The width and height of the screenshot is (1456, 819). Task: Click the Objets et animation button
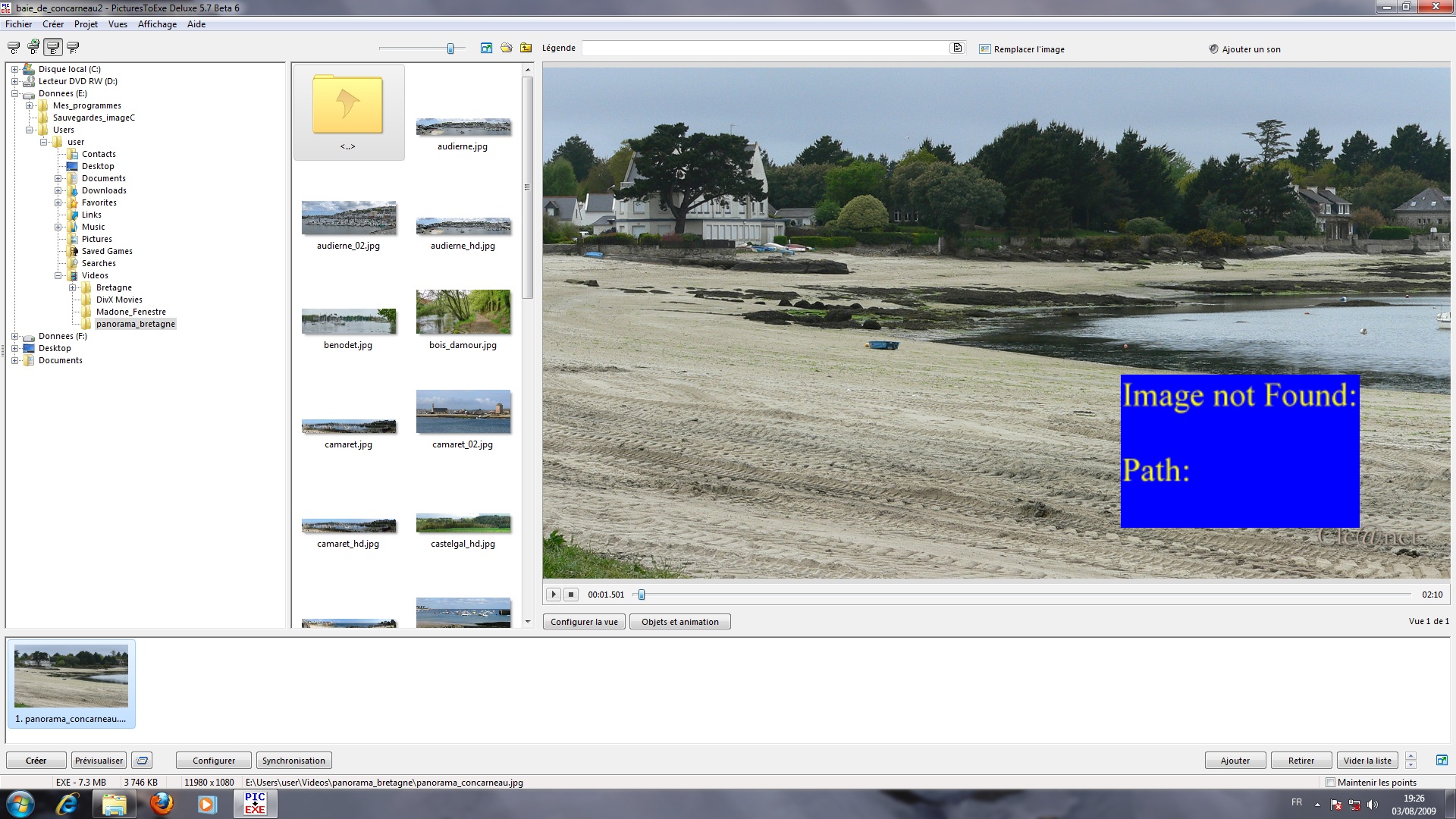[x=679, y=622]
